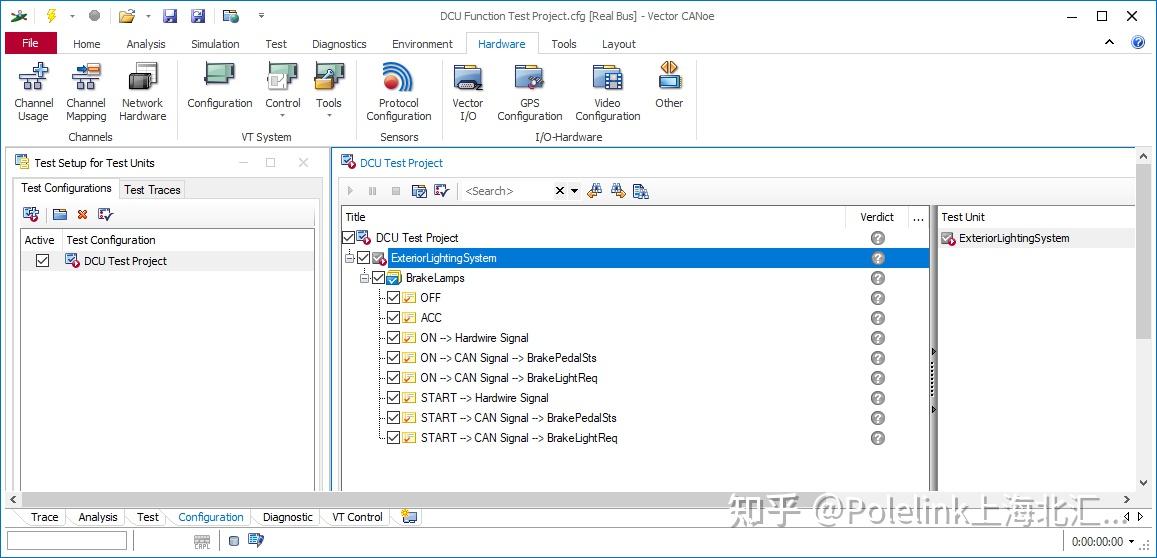Screen dimensions: 1157x558
Task: Click the add test configuration icon
Action: click(31, 214)
